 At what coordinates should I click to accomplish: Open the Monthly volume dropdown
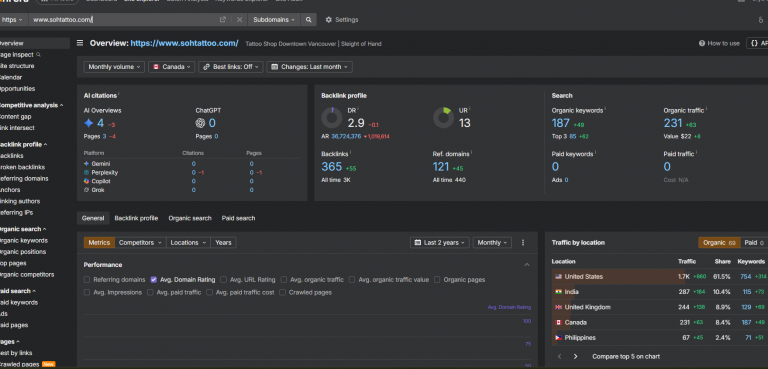coord(114,67)
